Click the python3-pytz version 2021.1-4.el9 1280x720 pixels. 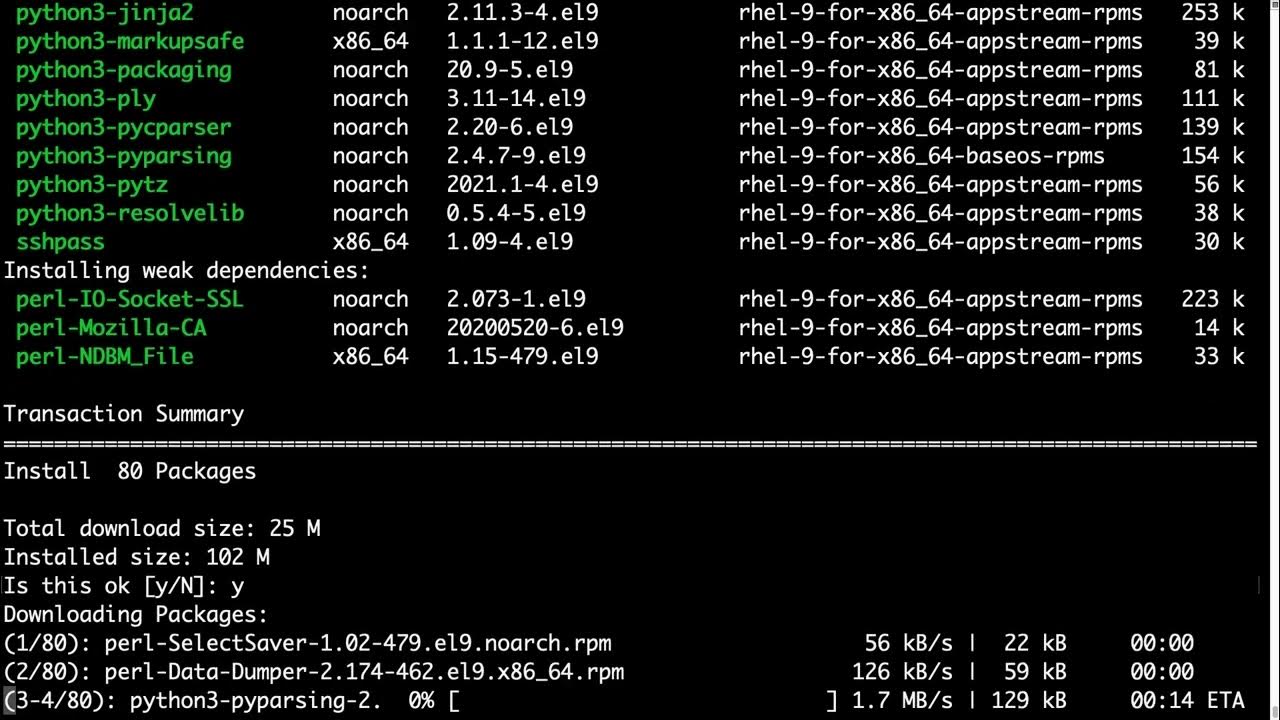(523, 185)
